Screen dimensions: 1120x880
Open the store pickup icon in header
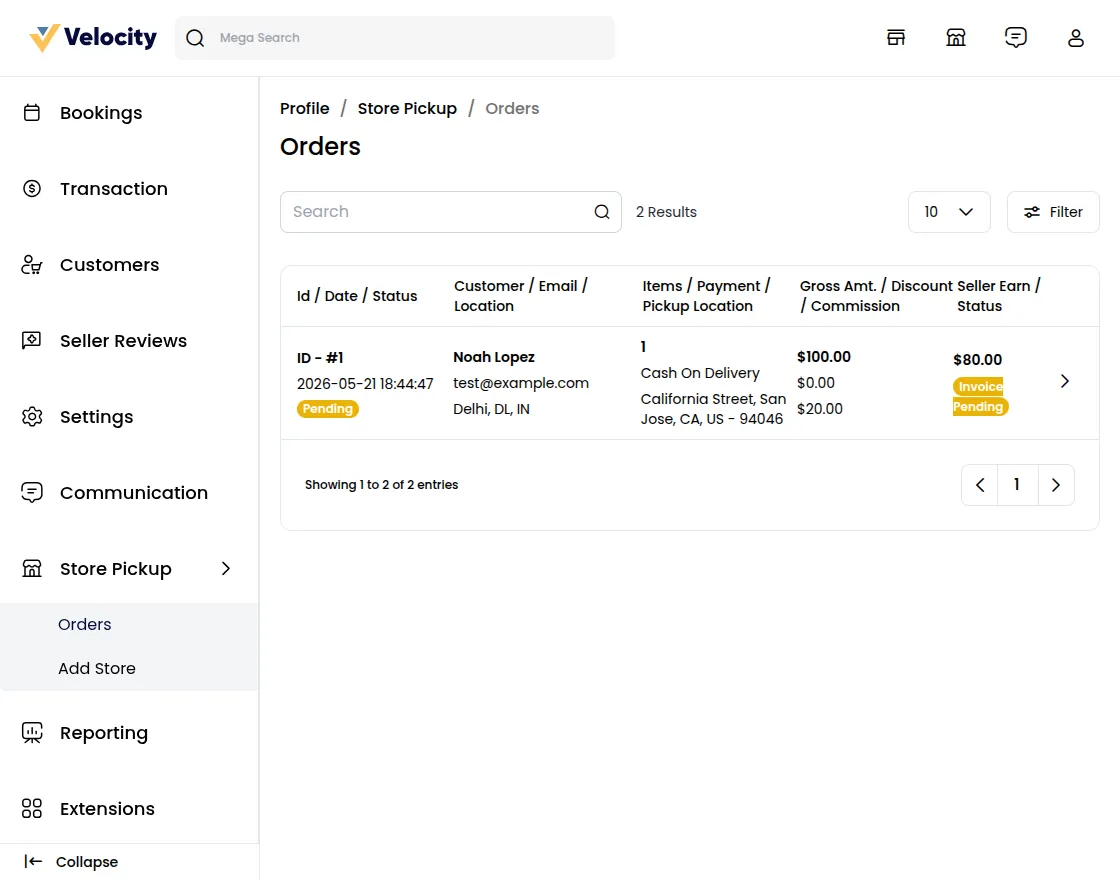pyautogui.click(x=956, y=38)
